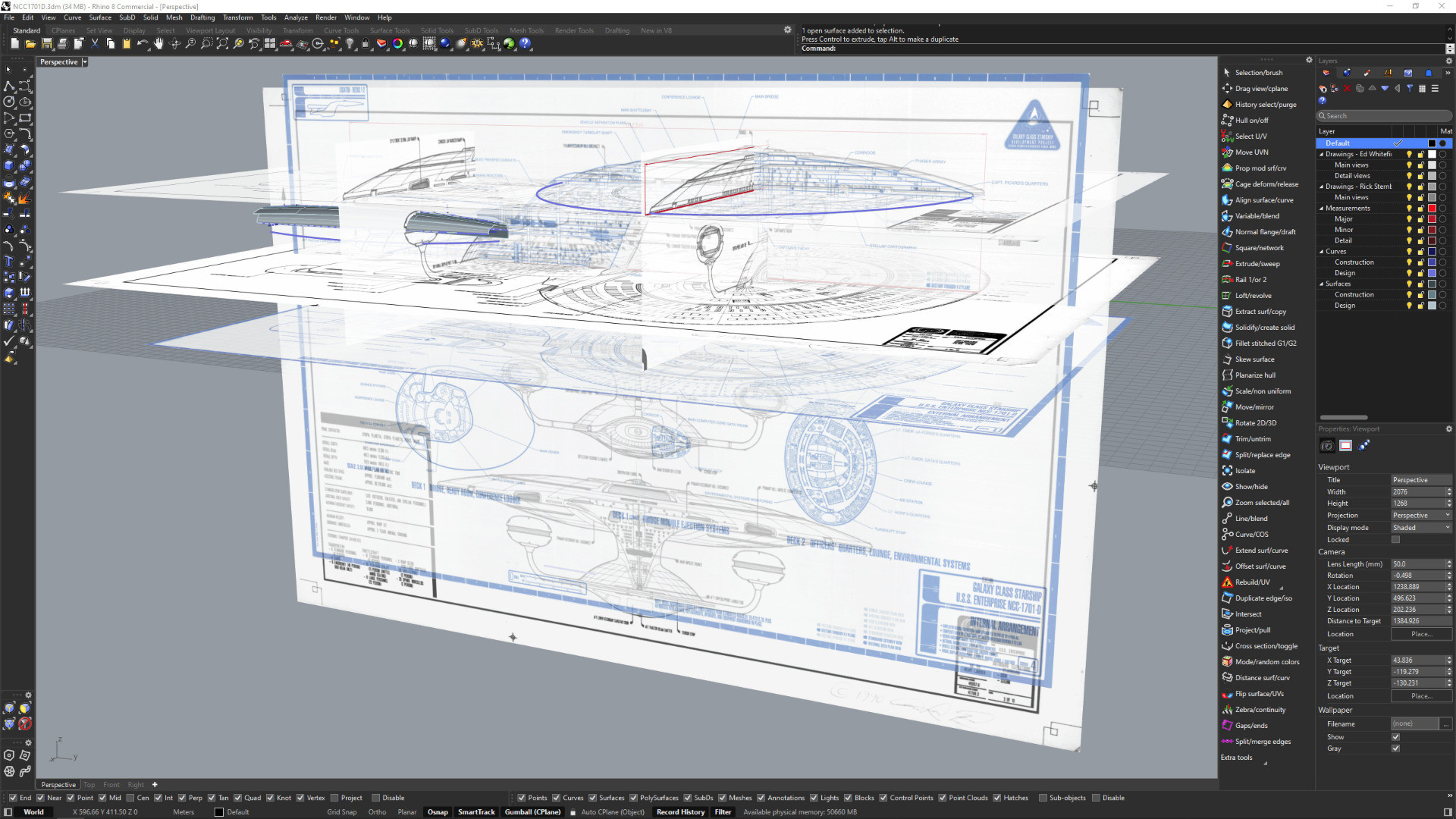The image size is (1456, 819).
Task: Open the Analyze menu
Action: pyautogui.click(x=296, y=17)
